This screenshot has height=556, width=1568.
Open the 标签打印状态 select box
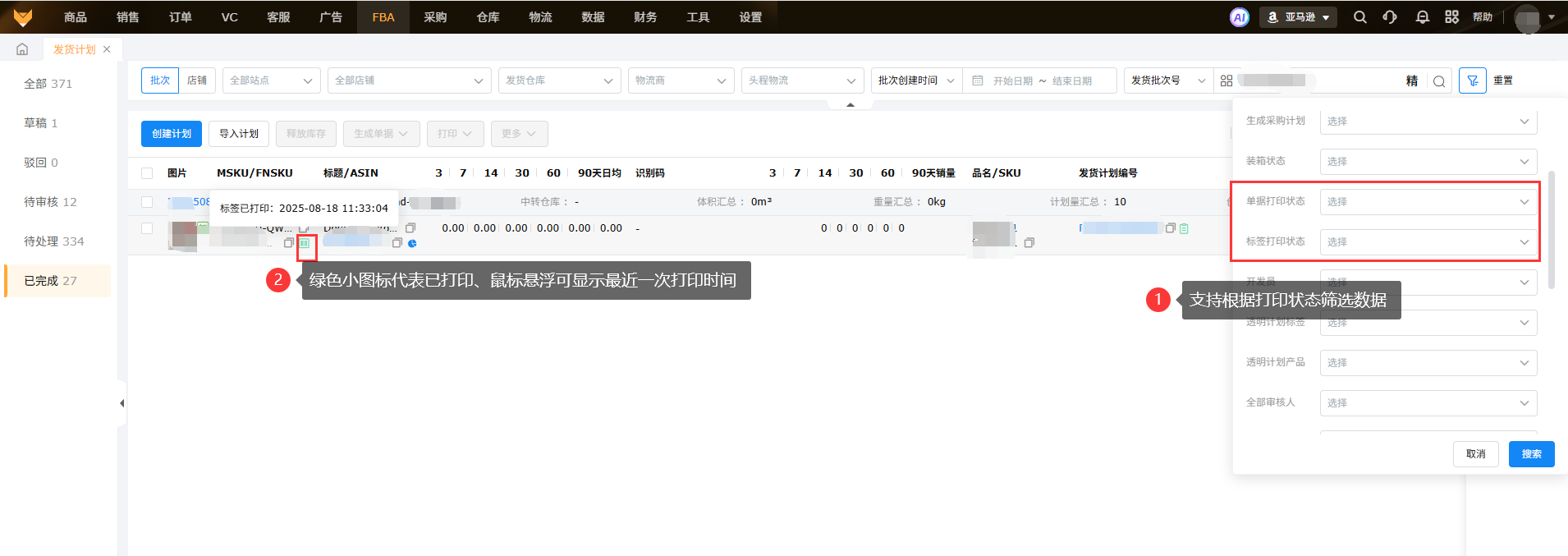click(1428, 242)
